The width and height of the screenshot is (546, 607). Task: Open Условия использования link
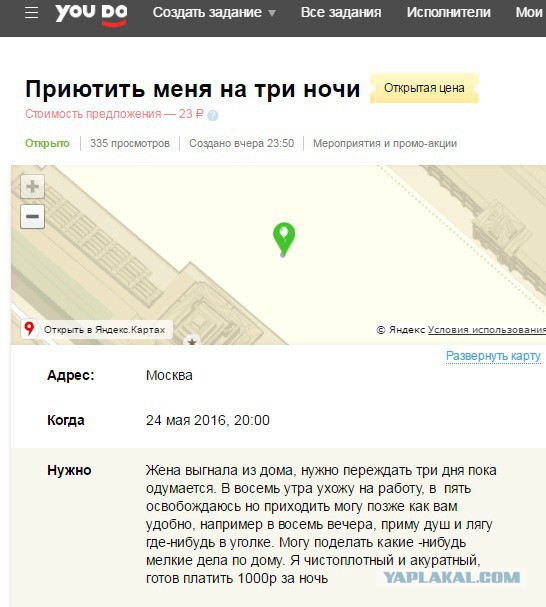tap(487, 329)
